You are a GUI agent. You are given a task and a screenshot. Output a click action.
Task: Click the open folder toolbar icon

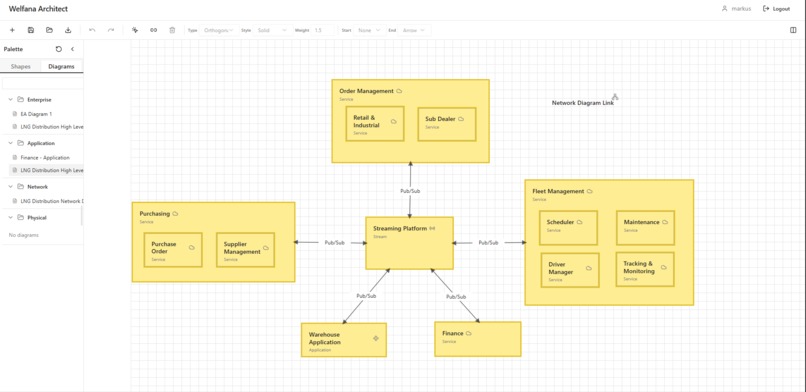49,30
